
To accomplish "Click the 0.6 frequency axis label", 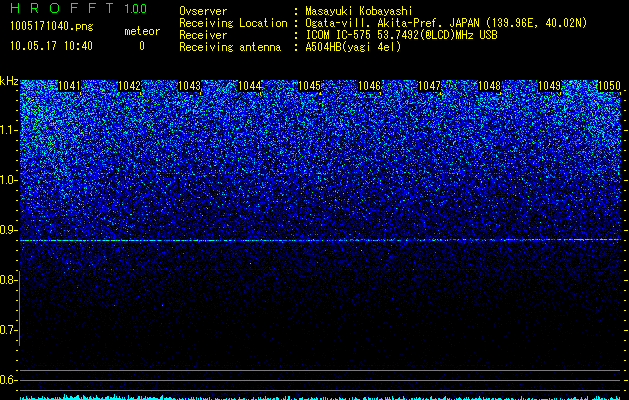I will click(x=9, y=380).
